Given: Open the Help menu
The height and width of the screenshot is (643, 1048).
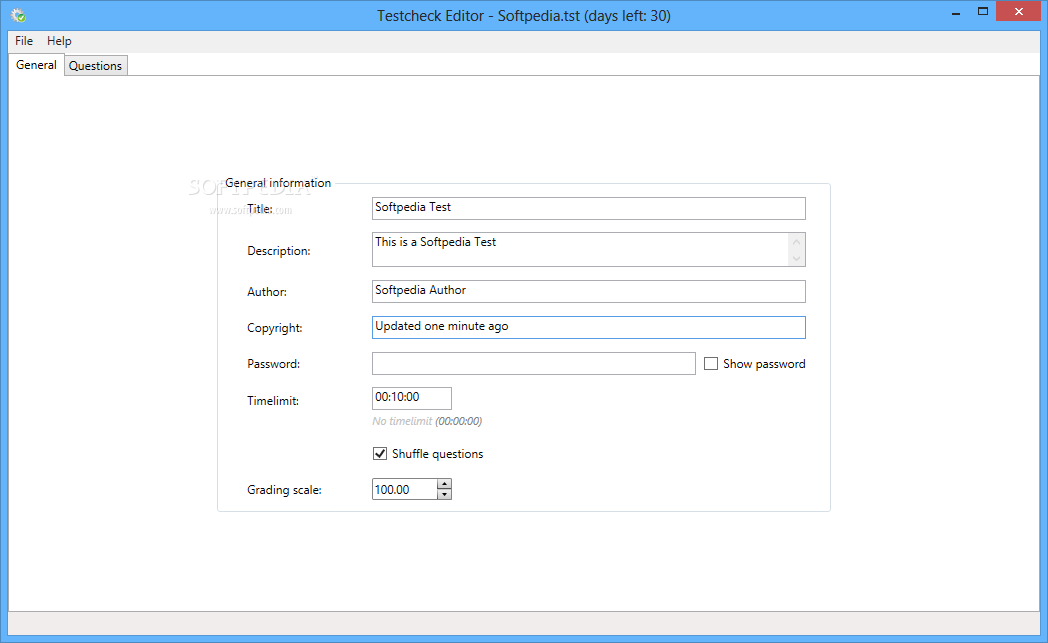Looking at the screenshot, I should (x=59, y=41).
